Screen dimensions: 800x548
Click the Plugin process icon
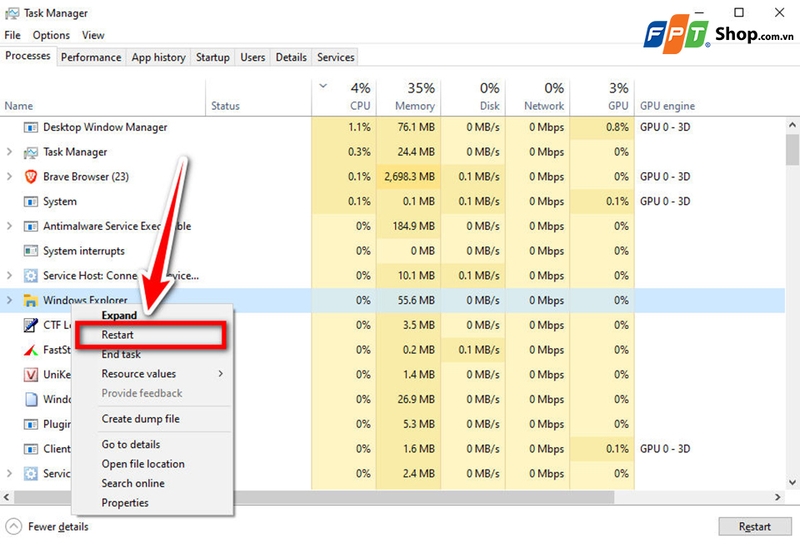(31, 424)
